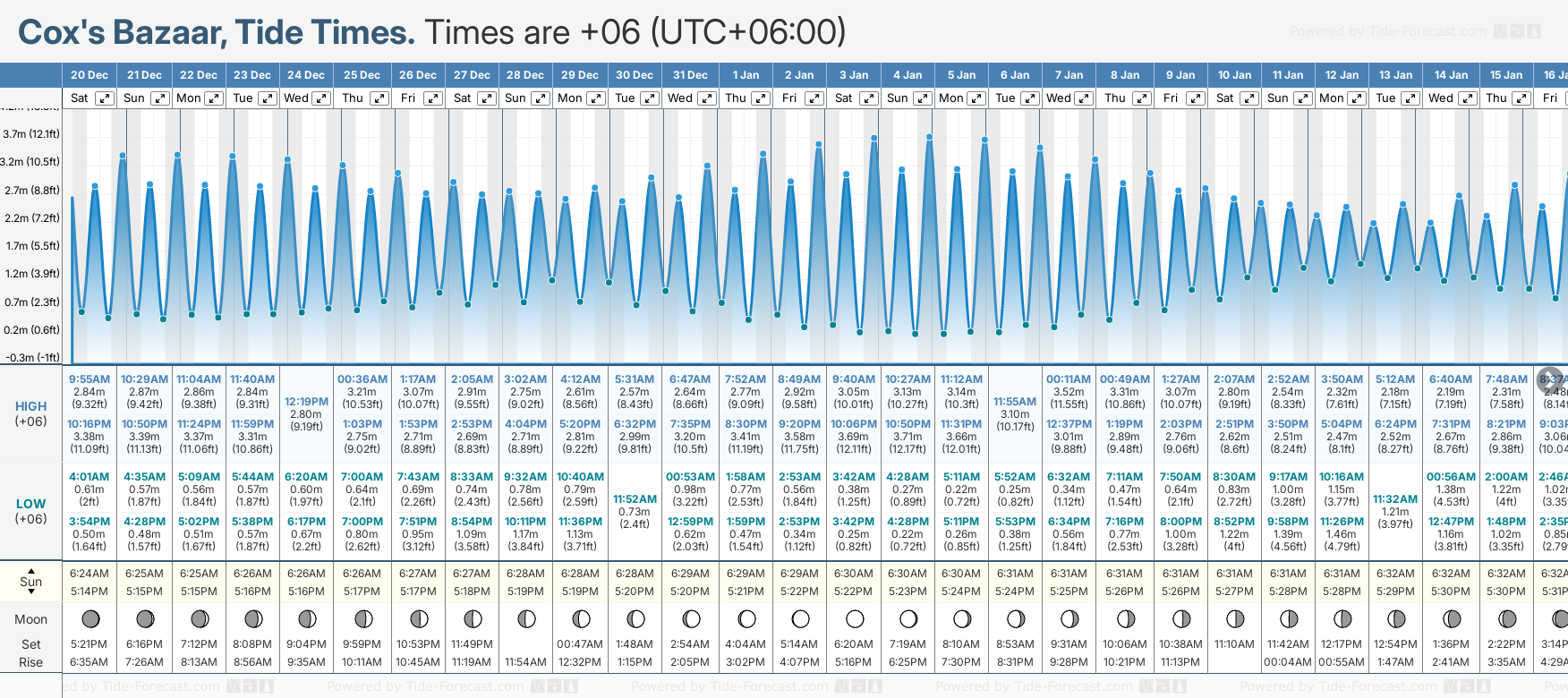Click the moon phase icon for 10 Jan

point(1234,618)
